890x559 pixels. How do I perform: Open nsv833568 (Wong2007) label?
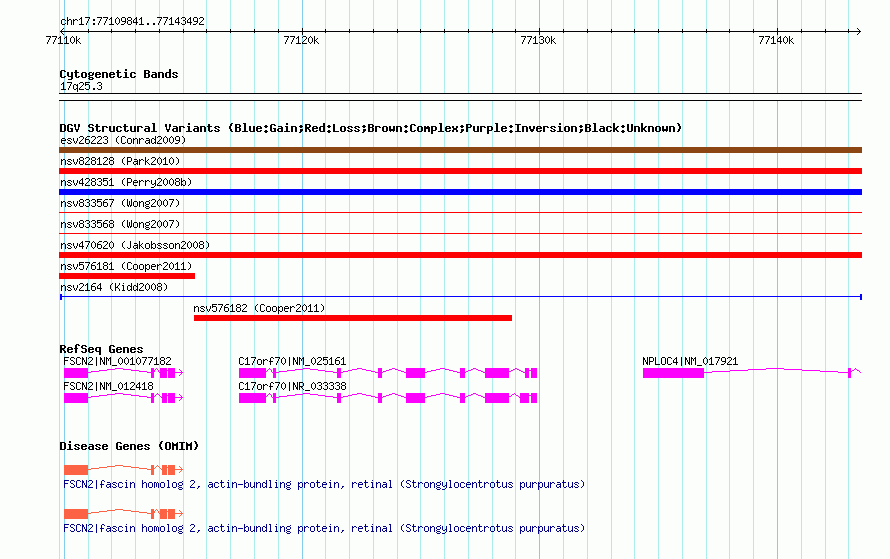[120, 224]
